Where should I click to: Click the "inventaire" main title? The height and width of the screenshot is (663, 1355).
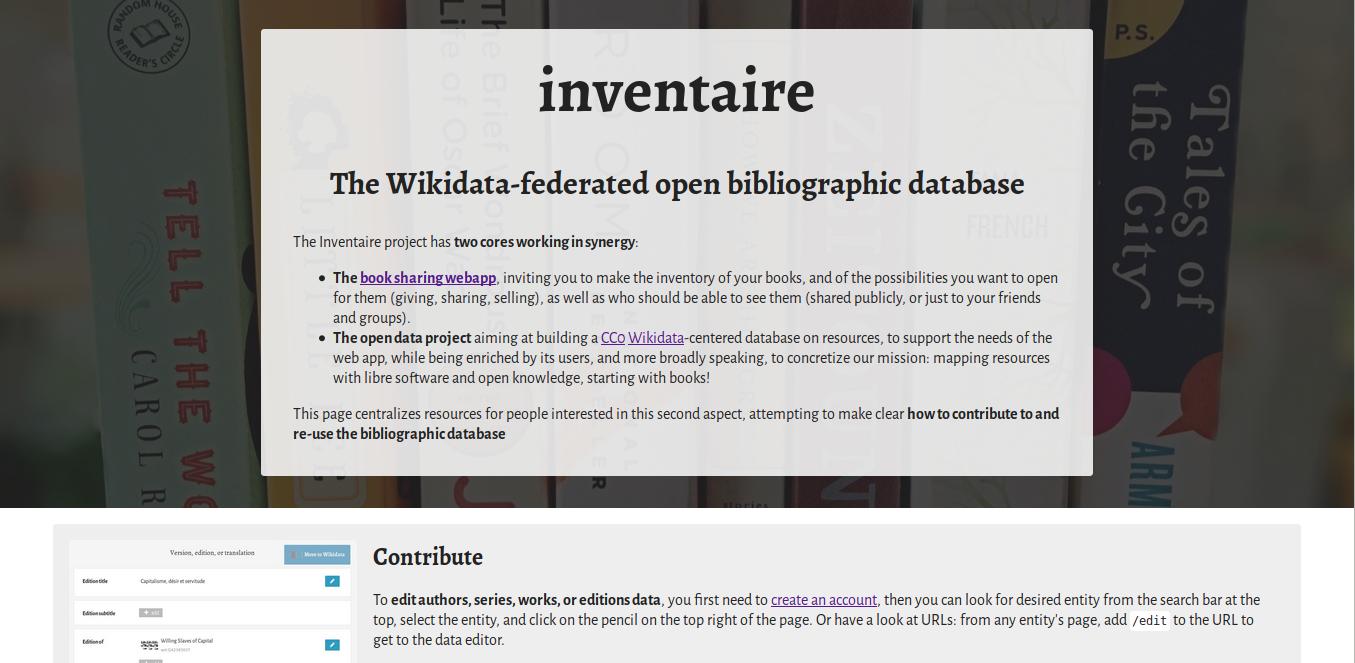coord(677,91)
